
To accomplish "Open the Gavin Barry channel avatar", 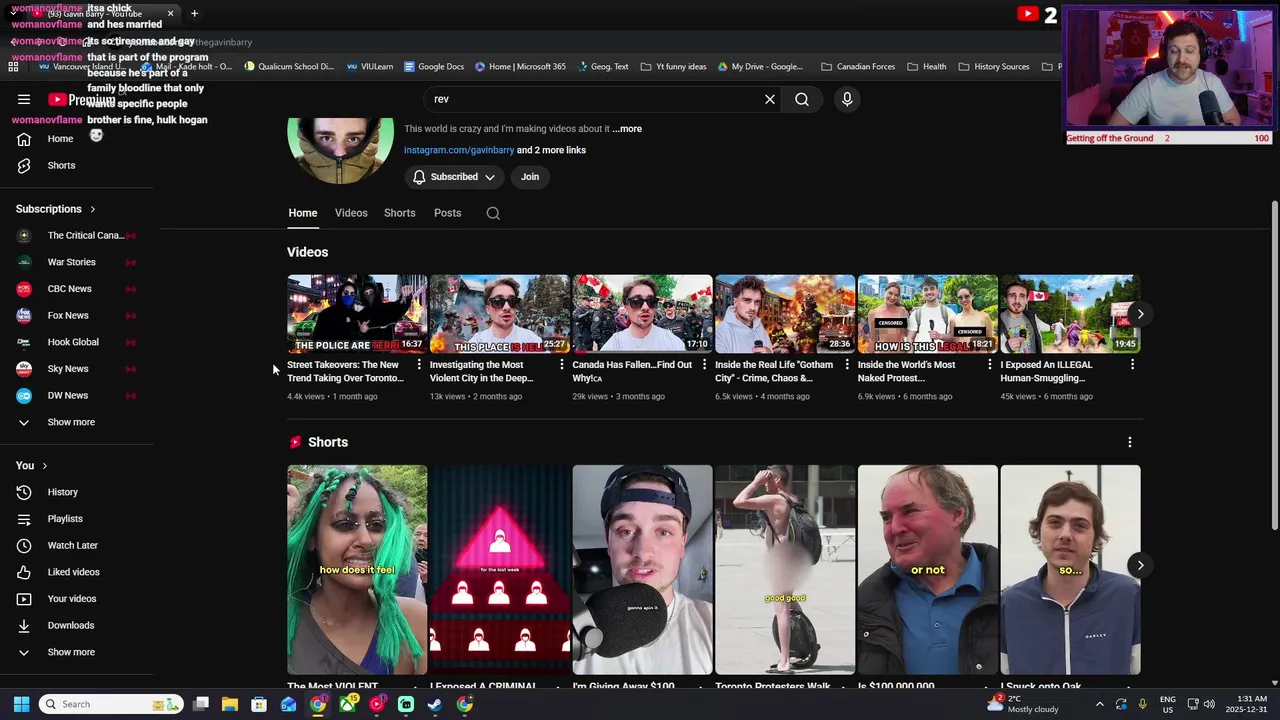I will point(341,150).
